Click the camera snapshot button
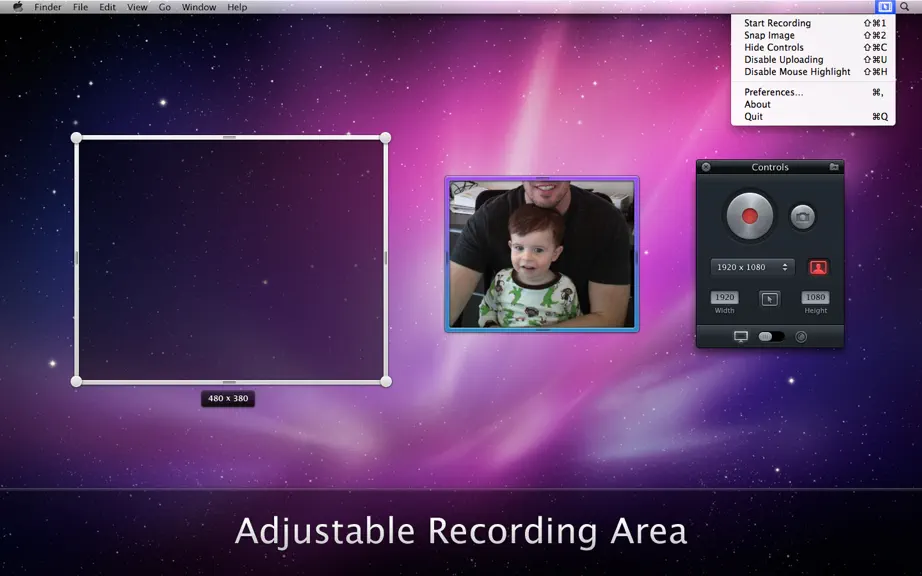Viewport: 922px width, 576px height. pos(803,217)
